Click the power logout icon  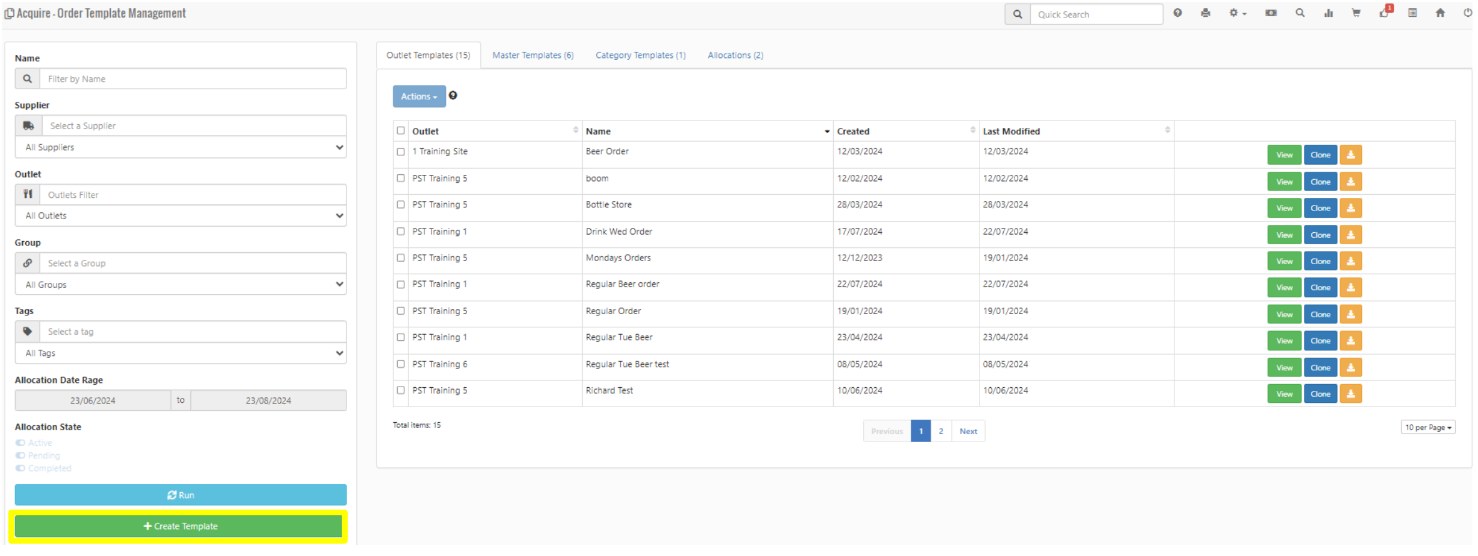(x=1467, y=14)
